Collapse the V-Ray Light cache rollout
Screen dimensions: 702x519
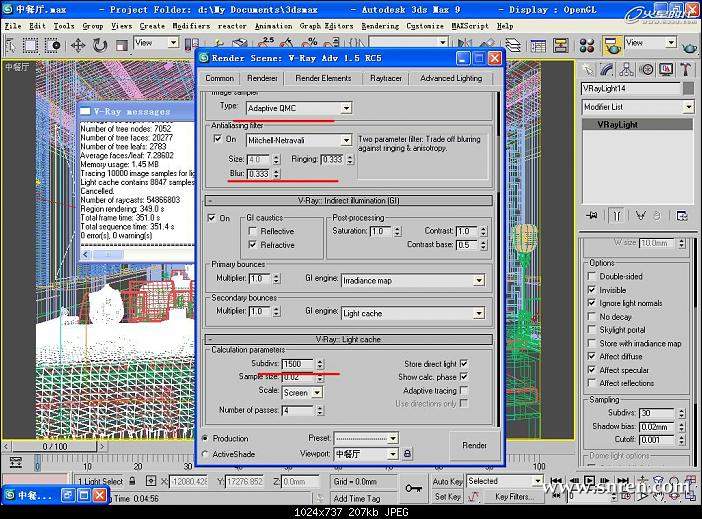pyautogui.click(x=349, y=339)
